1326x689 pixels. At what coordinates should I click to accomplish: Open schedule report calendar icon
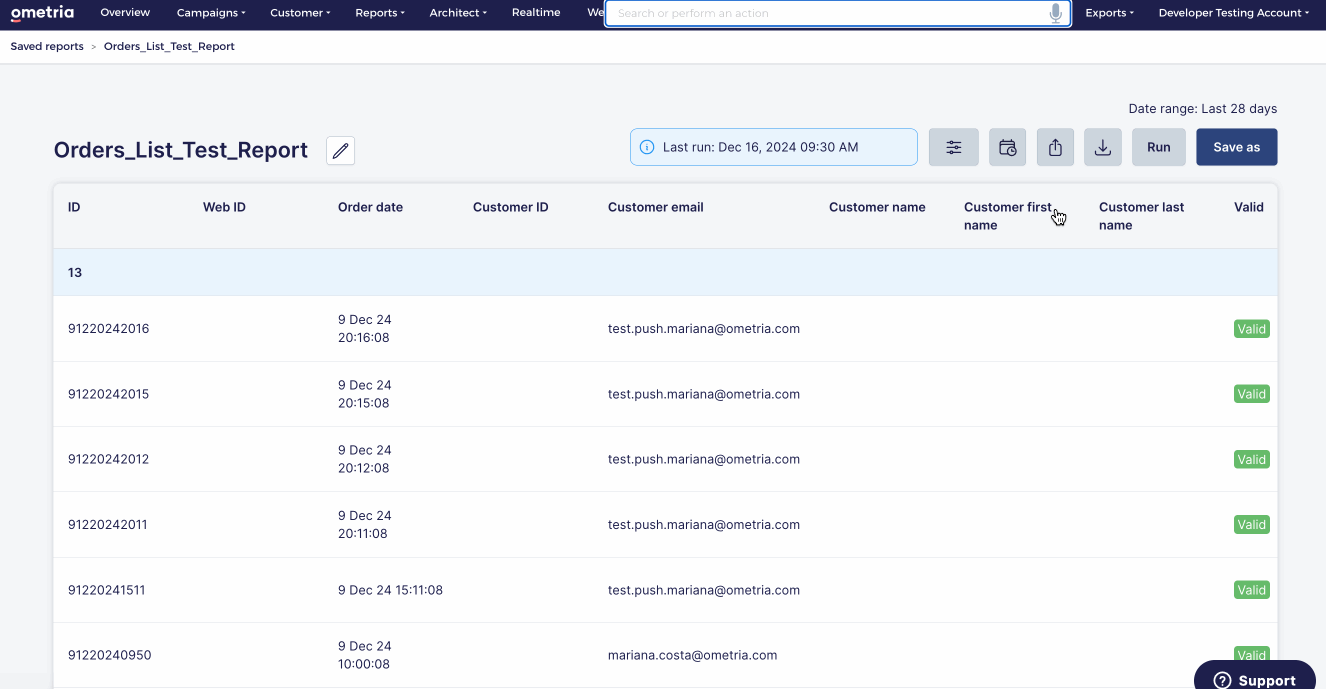(1008, 147)
